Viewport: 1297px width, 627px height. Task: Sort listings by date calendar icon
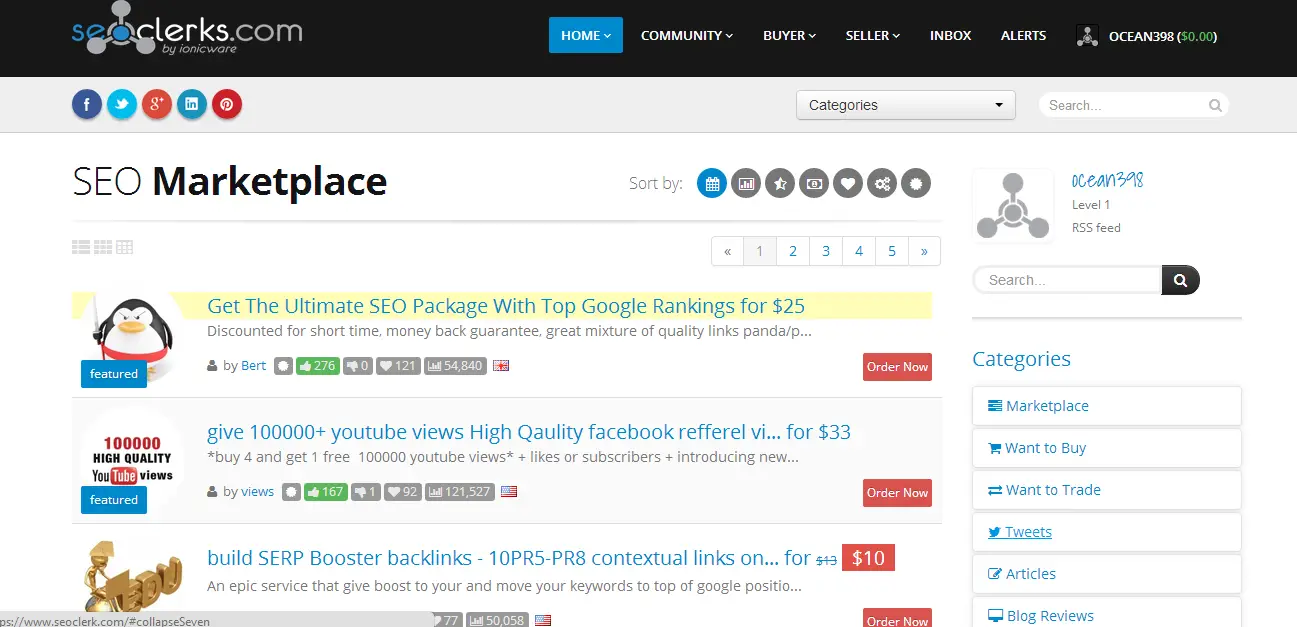coord(712,183)
